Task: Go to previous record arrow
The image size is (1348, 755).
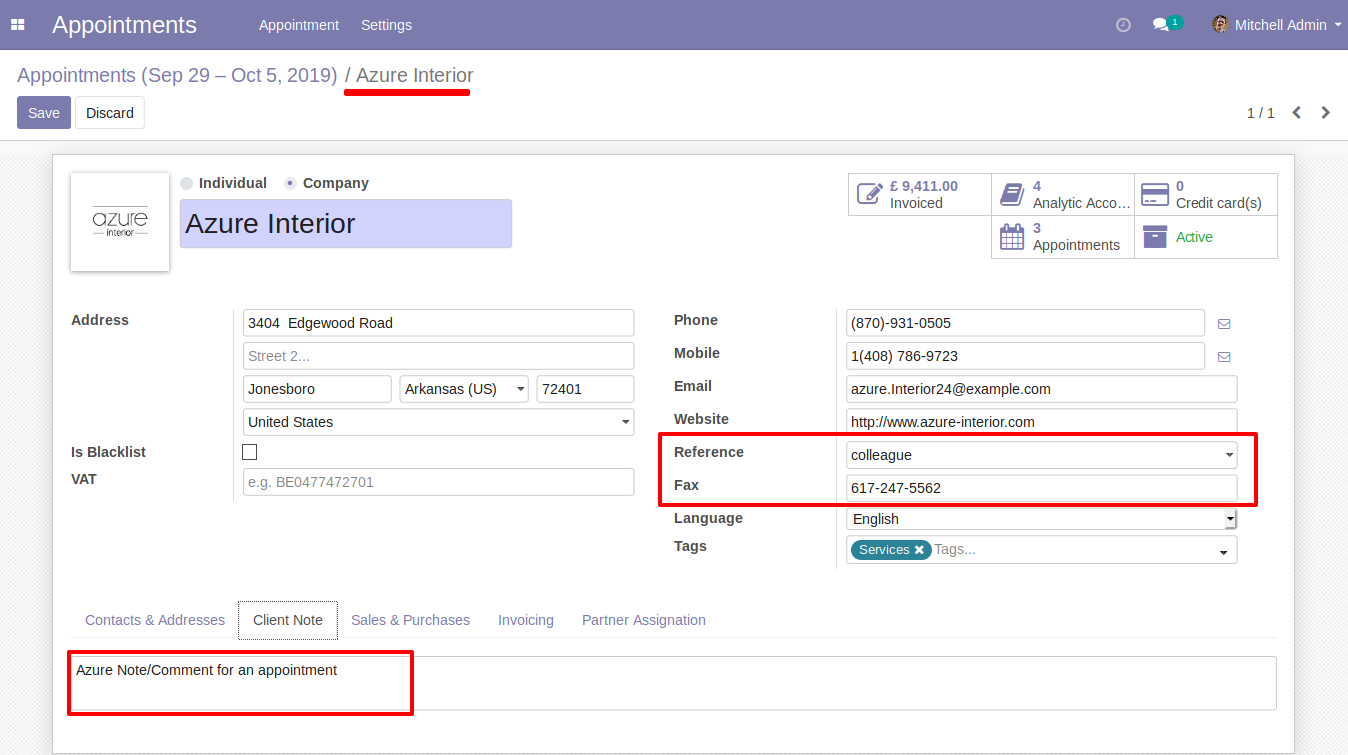Action: [1297, 113]
